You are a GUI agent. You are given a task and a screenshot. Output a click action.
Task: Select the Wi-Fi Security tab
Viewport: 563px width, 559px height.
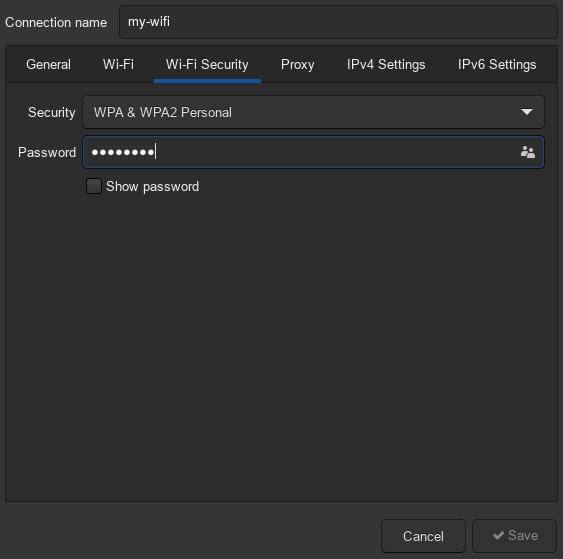tap(207, 65)
